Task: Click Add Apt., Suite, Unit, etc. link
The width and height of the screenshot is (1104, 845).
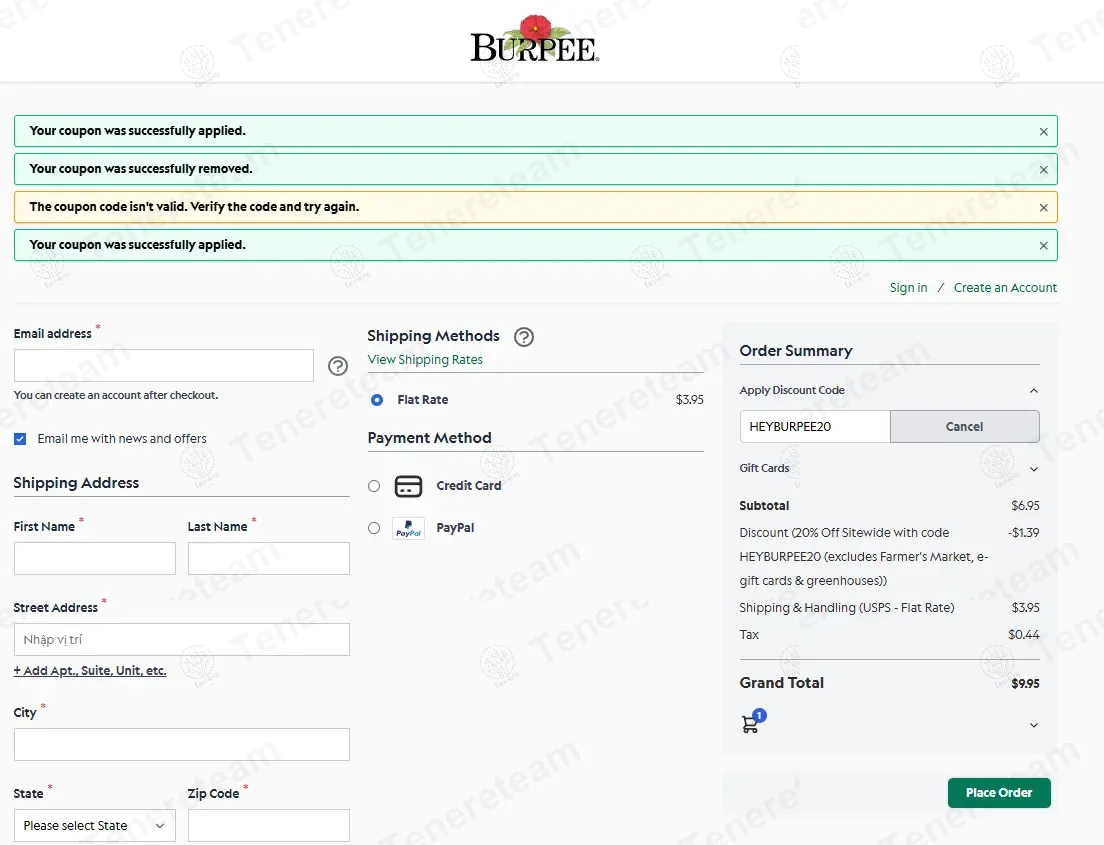Action: [90, 671]
